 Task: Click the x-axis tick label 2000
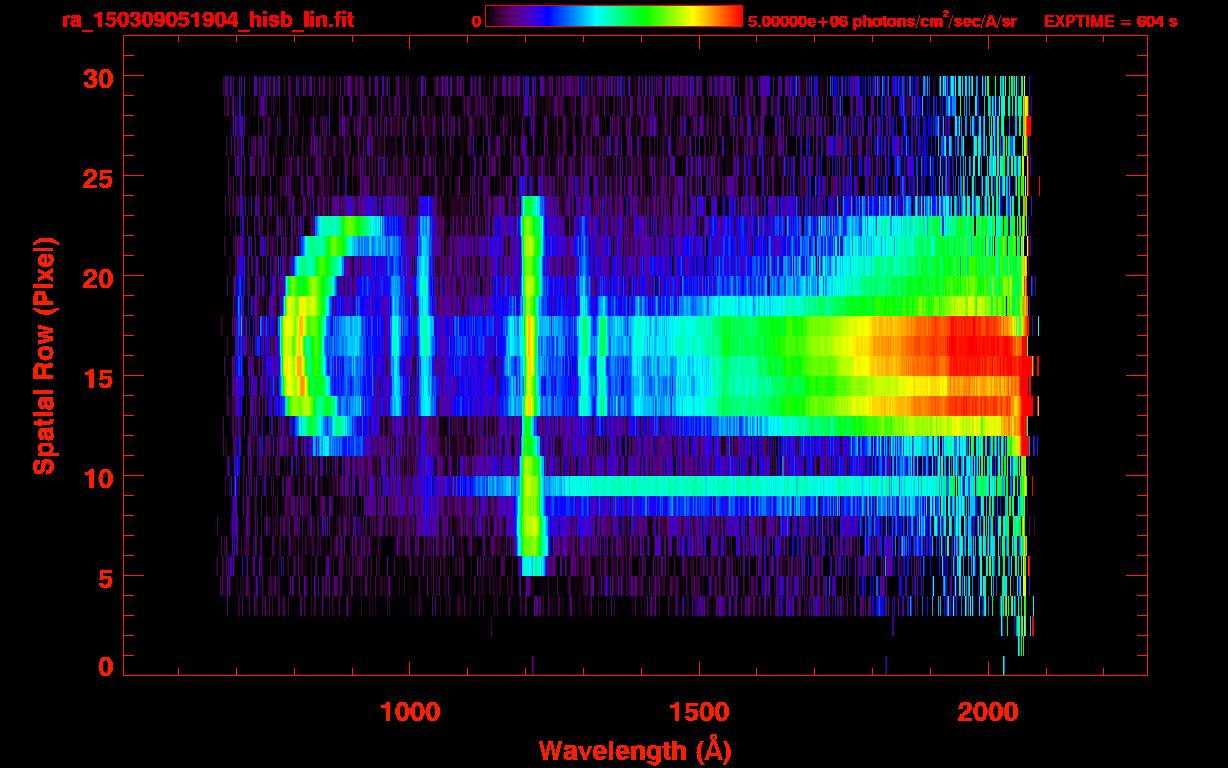pyautogui.click(x=988, y=712)
